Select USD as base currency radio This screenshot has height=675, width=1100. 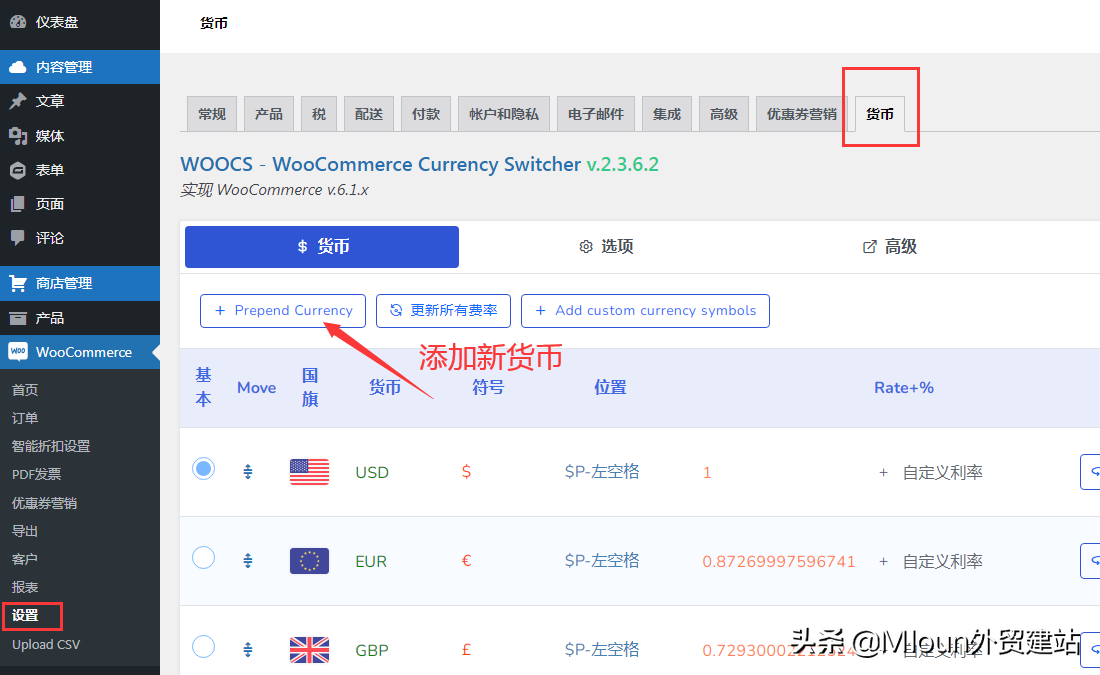pyautogui.click(x=203, y=468)
